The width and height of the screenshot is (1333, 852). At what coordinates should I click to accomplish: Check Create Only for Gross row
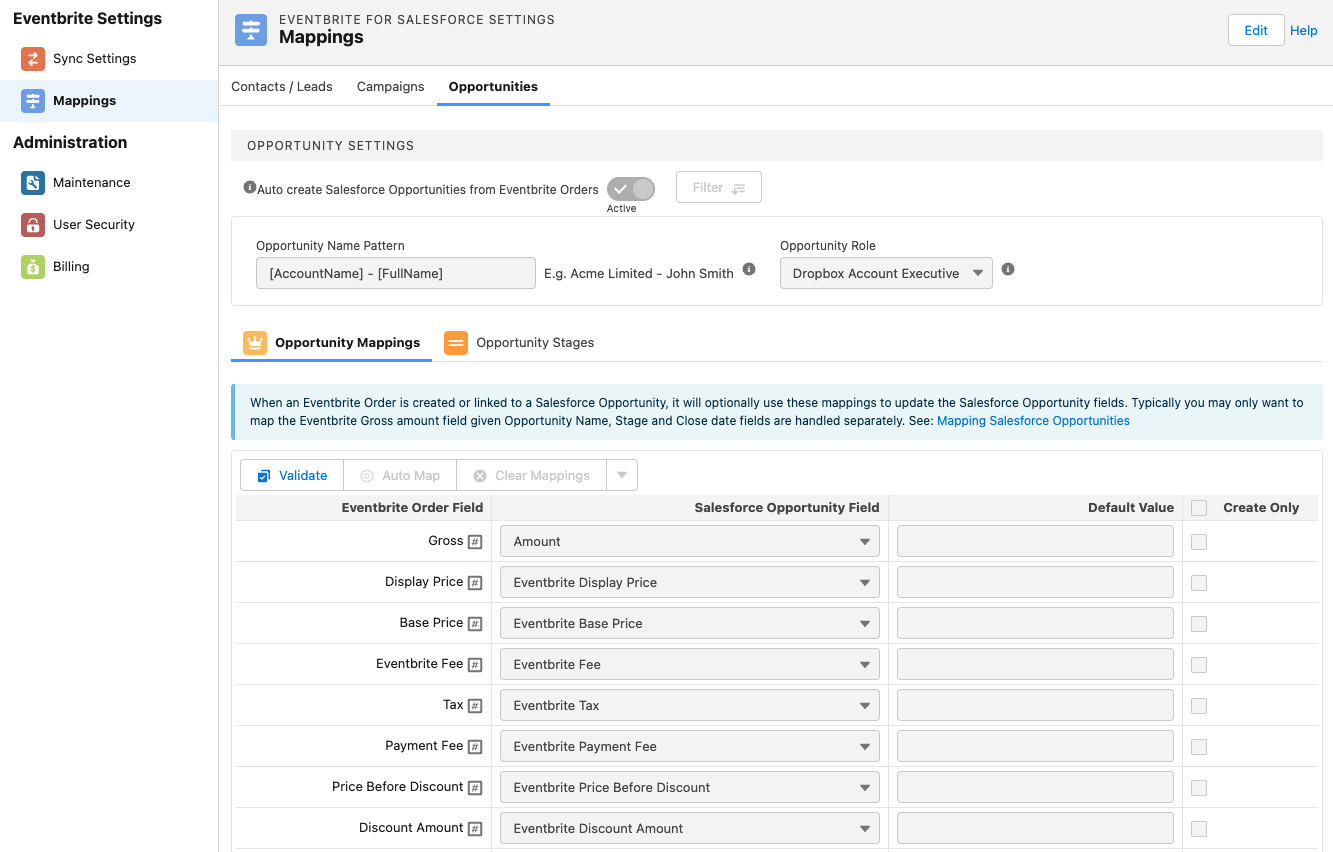point(1199,542)
